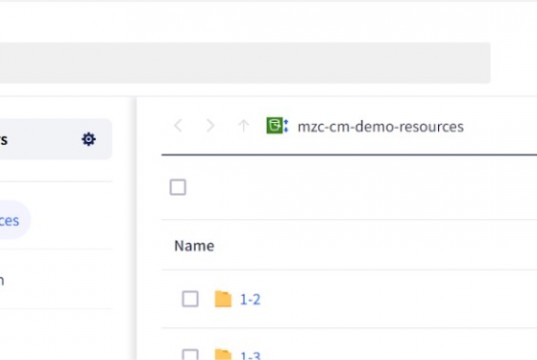Open folder link 1-2
The height and width of the screenshot is (360, 537).
pyautogui.click(x=250, y=300)
